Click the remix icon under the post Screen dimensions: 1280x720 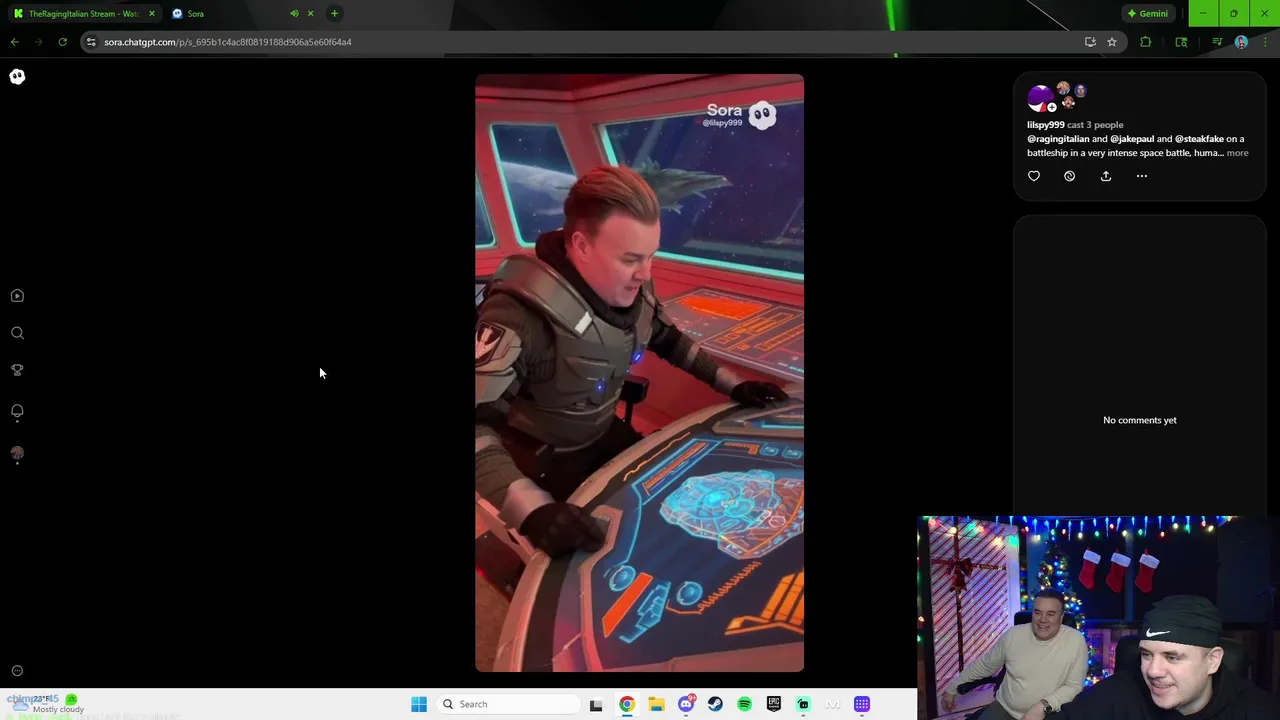(1070, 176)
